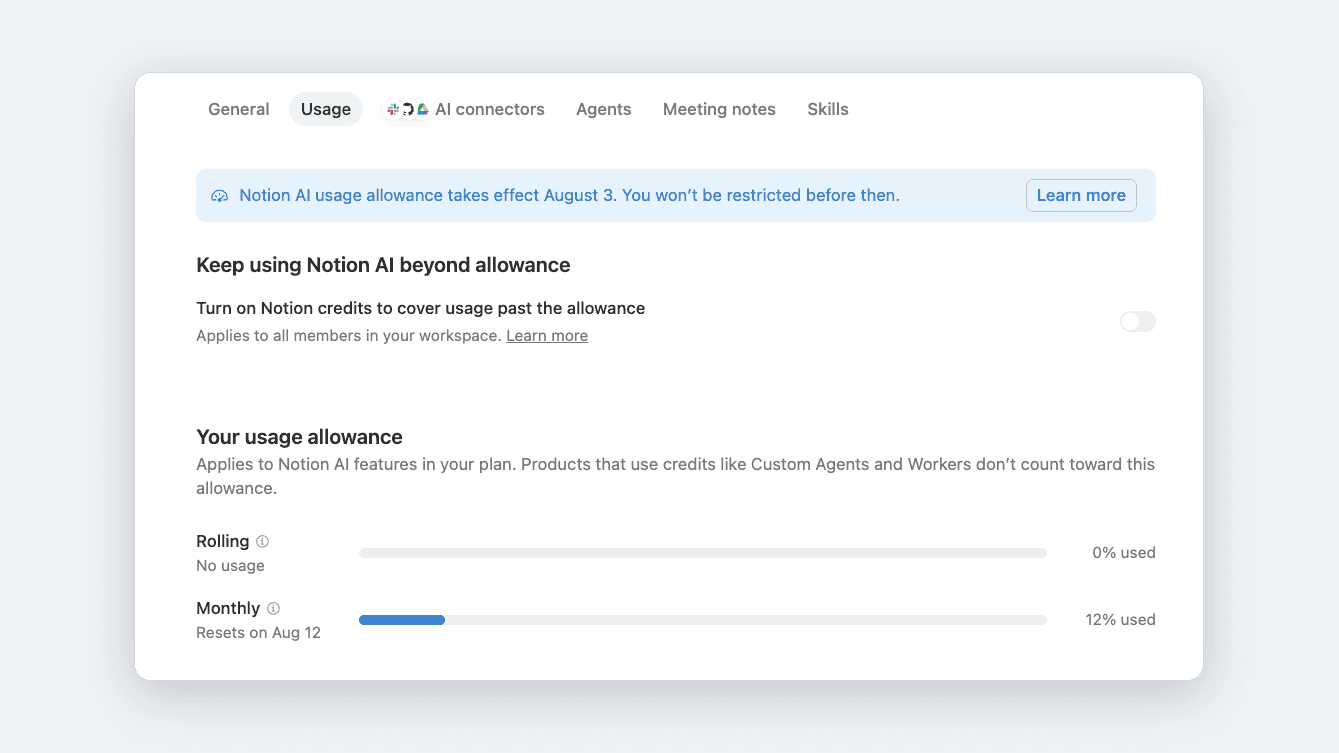Screen dimensions: 1339x753
Task: Click the "Rolling" label
Action: 222,541
